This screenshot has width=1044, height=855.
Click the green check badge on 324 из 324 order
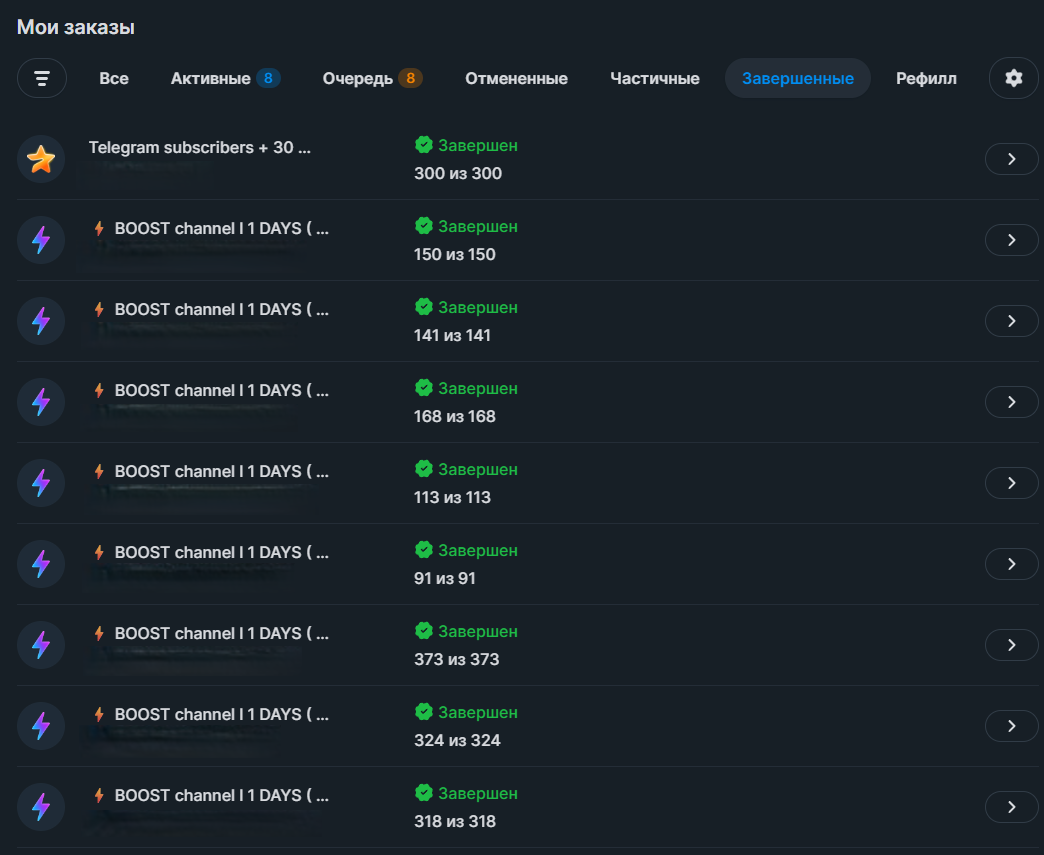[x=423, y=712]
